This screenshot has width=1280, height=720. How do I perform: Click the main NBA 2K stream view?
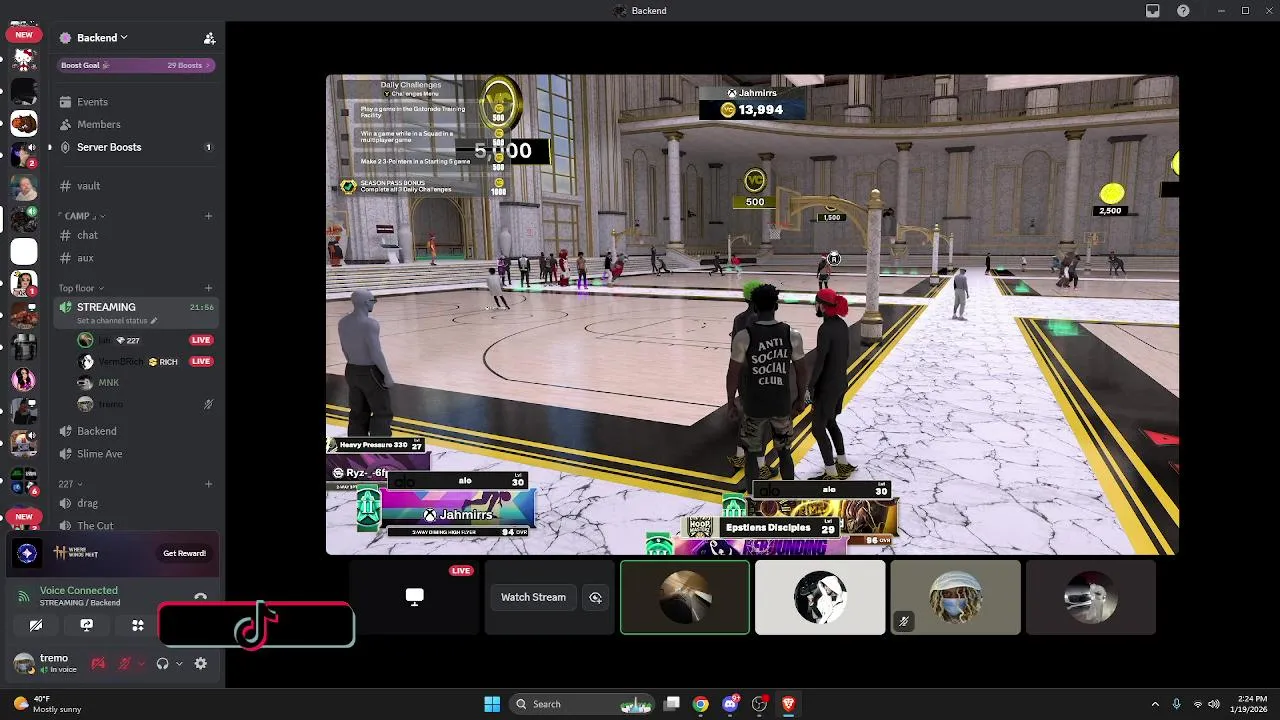tap(752, 314)
